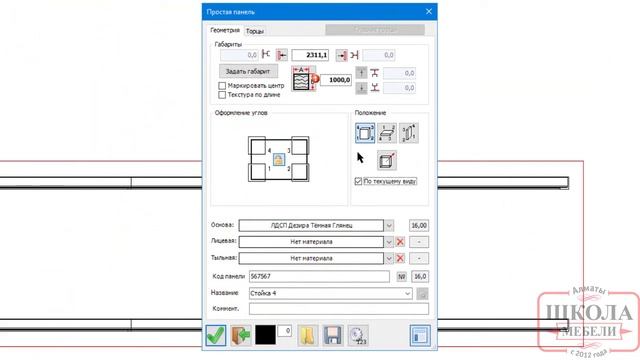This screenshot has height=360, width=640.
Task: Save panel settings with the floppy disk icon
Action: [333, 335]
